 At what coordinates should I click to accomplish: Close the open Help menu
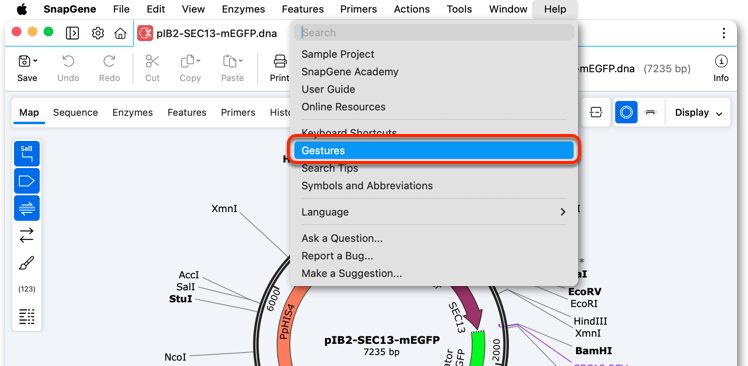pos(555,9)
